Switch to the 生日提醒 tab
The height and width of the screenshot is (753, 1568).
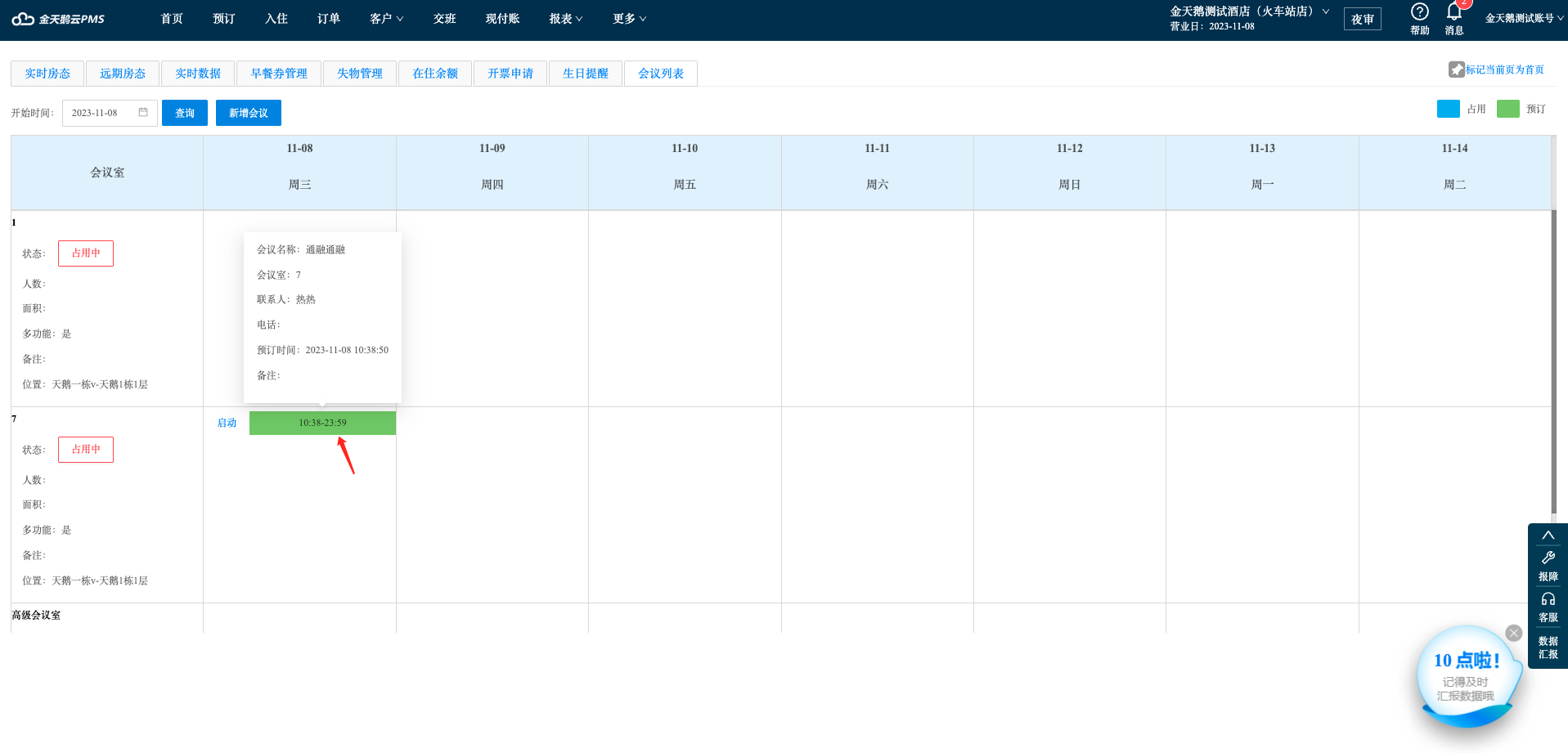[586, 74]
